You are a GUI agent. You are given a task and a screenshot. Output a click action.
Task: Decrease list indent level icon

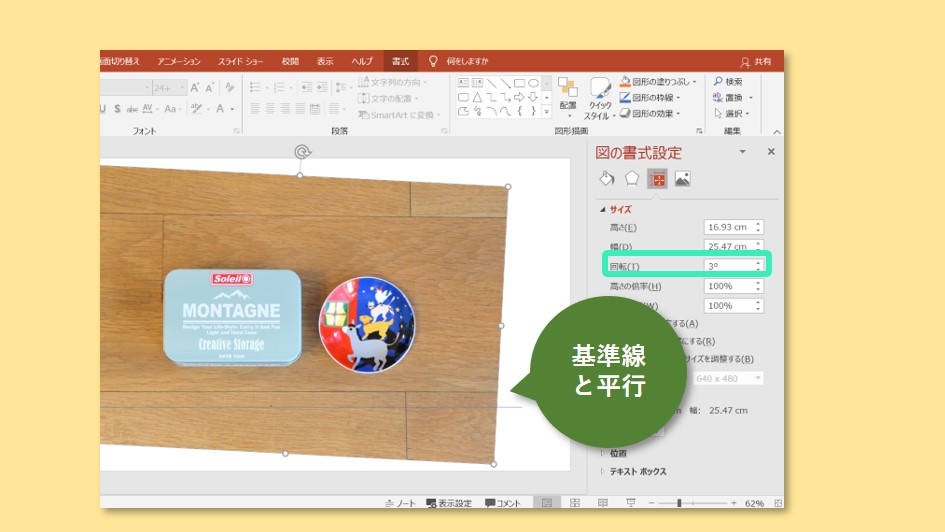point(307,88)
